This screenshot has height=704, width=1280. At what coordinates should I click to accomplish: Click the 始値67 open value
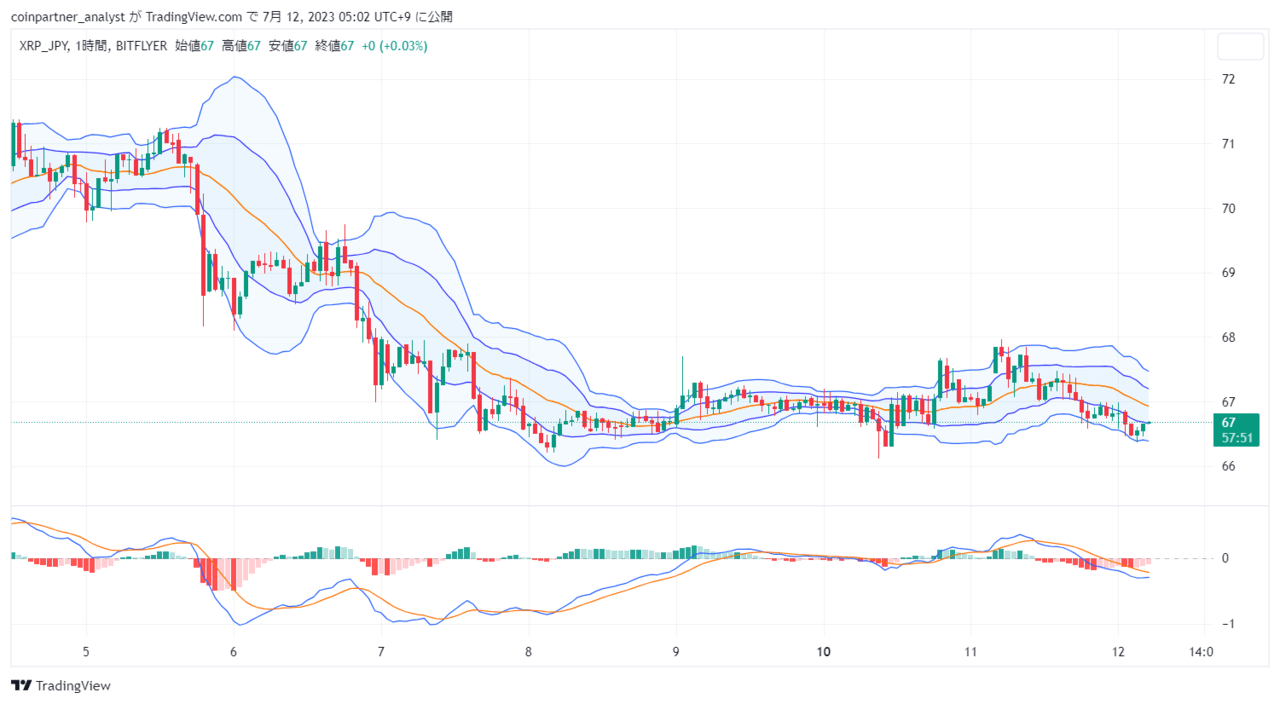(195, 46)
